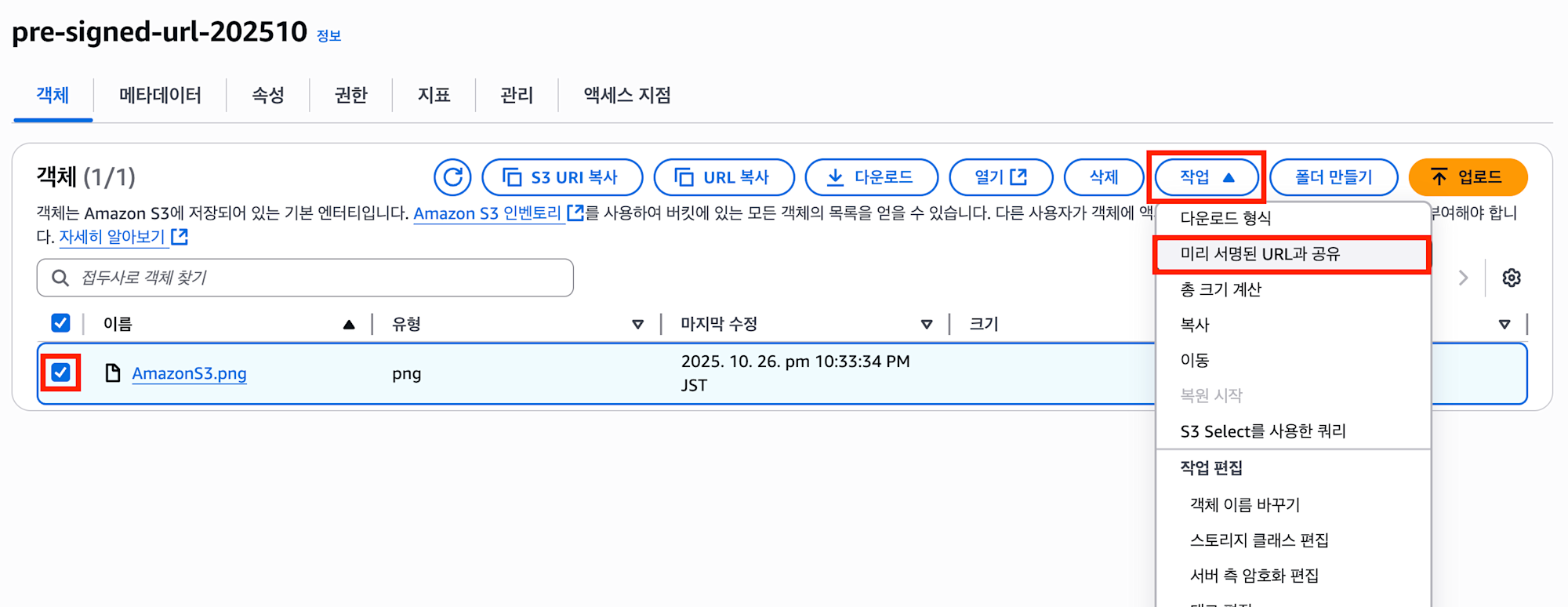Choose 총 크기 계산 from menu

[1221, 289]
